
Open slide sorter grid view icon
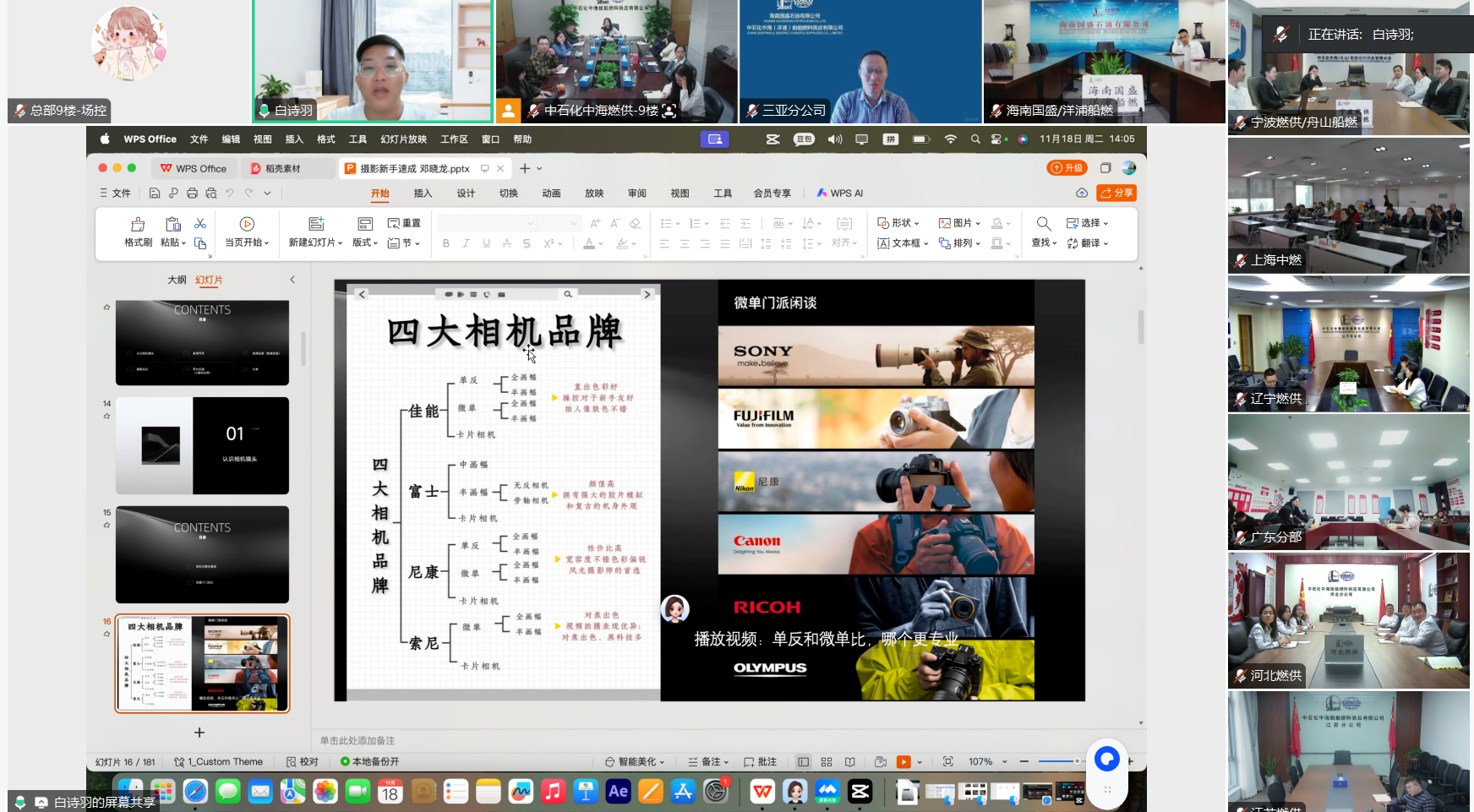tap(827, 762)
